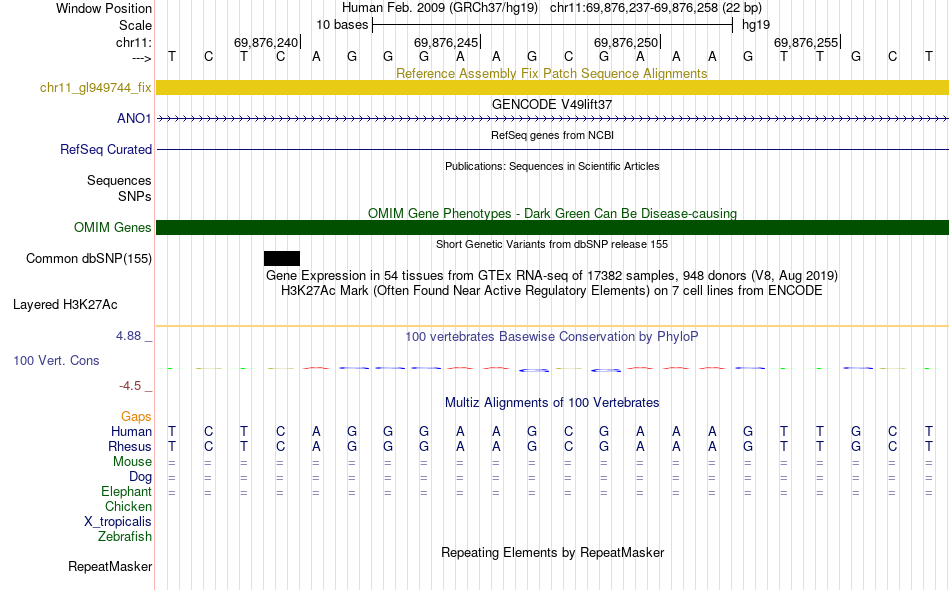Click Publications: Sequences in Scientific Articles title

pyautogui.click(x=552, y=166)
